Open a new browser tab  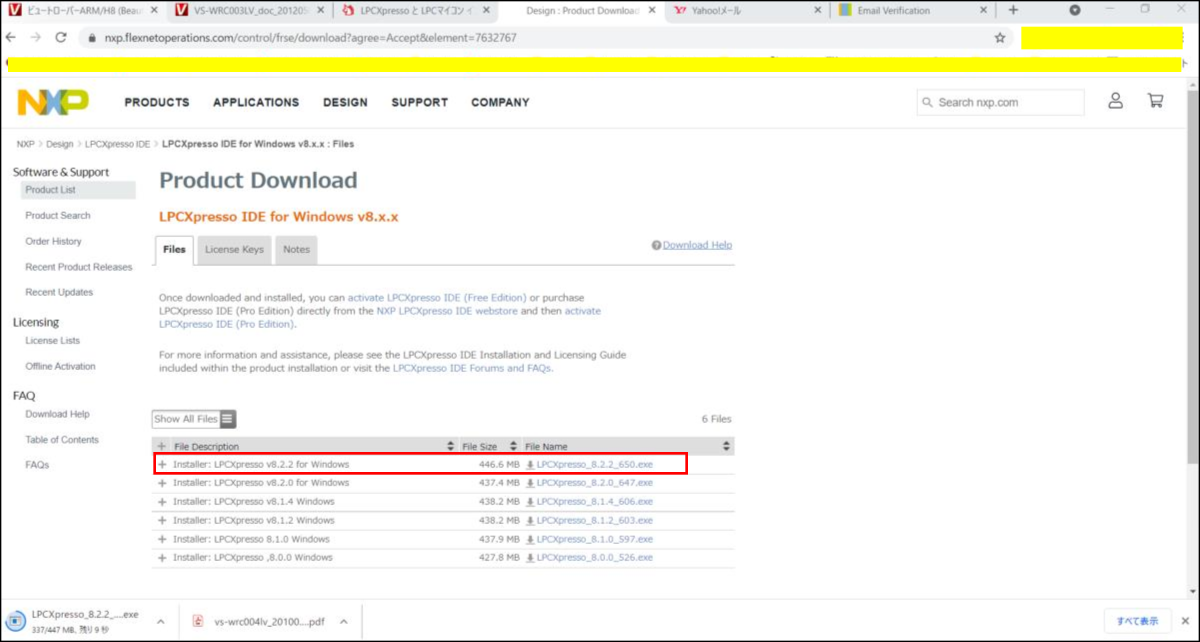[x=1013, y=10]
